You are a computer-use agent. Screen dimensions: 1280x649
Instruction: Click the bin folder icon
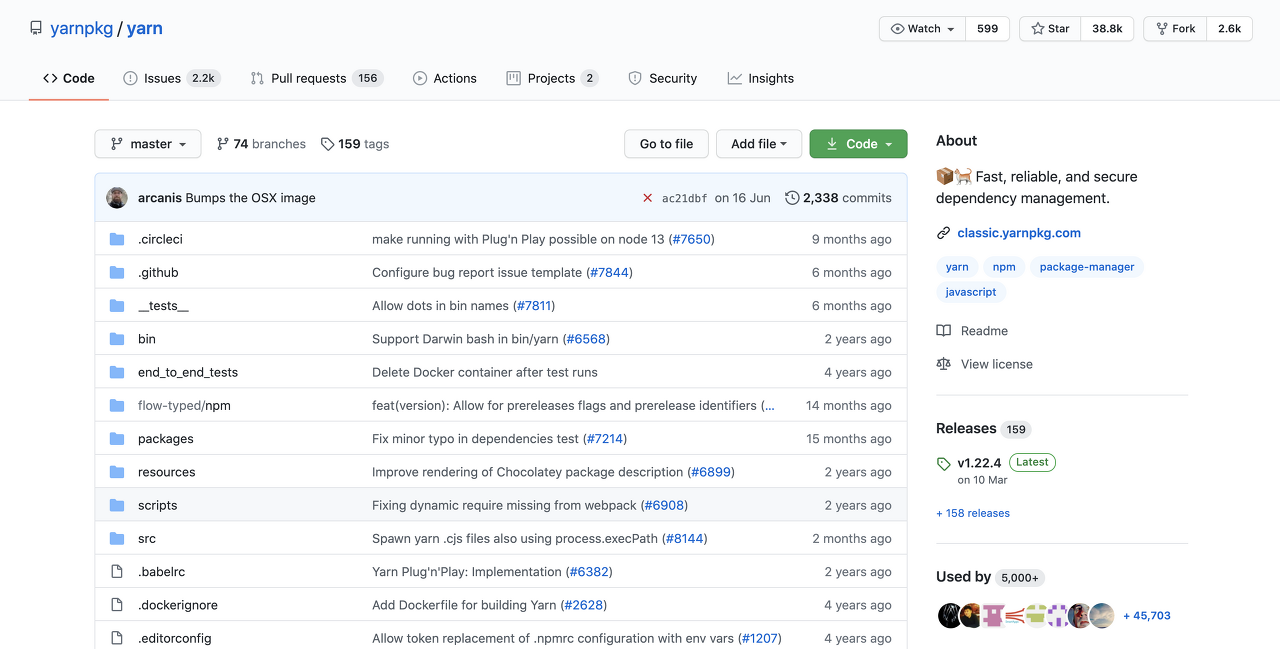[x=117, y=339]
